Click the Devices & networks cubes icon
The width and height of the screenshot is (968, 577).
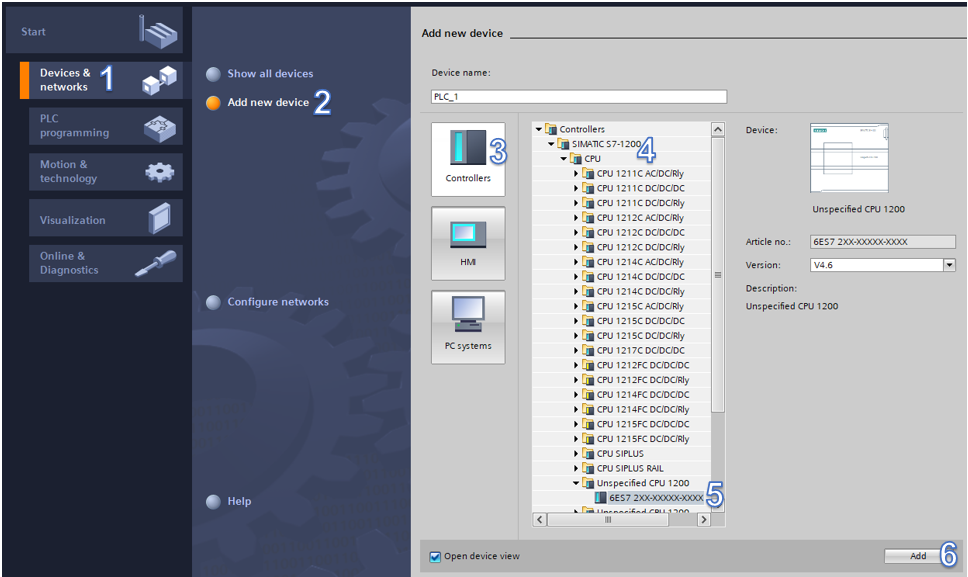coord(159,80)
